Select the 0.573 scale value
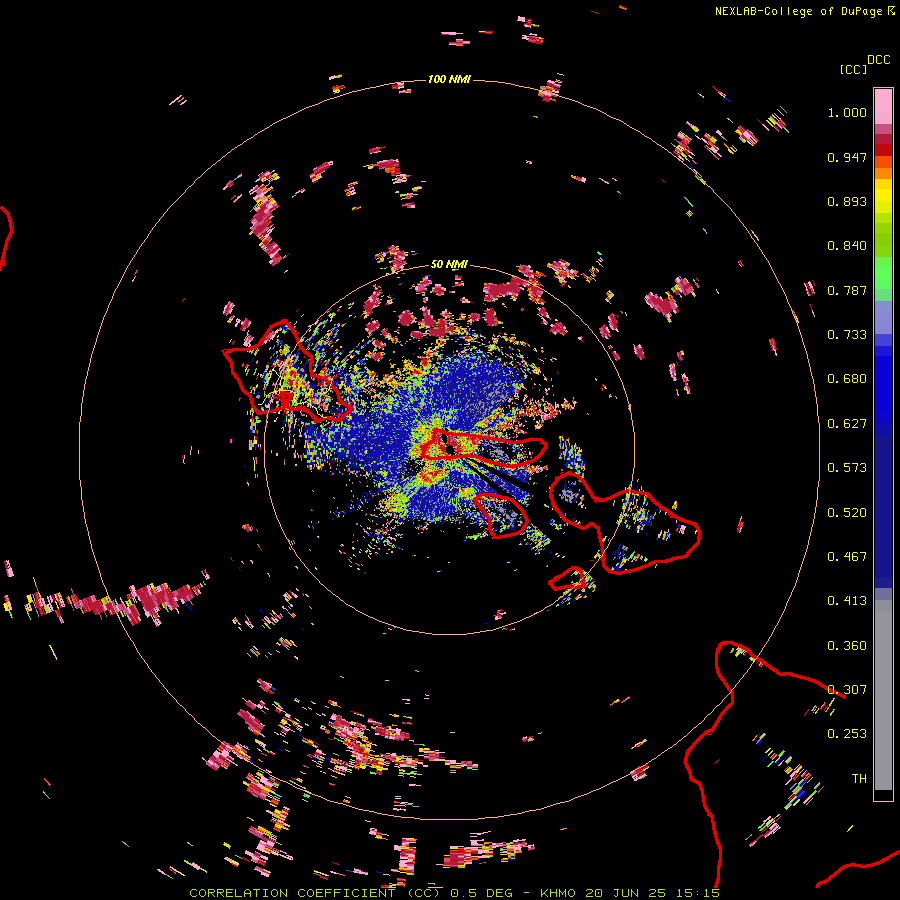This screenshot has height=900, width=900. click(847, 468)
